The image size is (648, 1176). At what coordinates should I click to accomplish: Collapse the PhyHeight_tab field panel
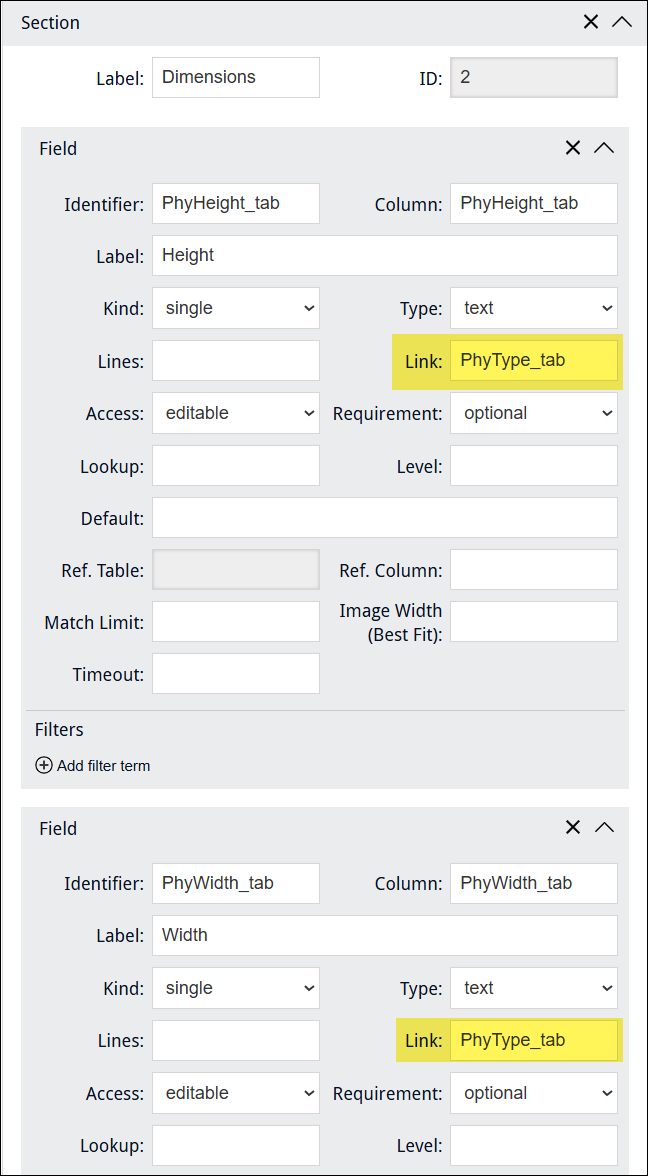tap(603, 148)
